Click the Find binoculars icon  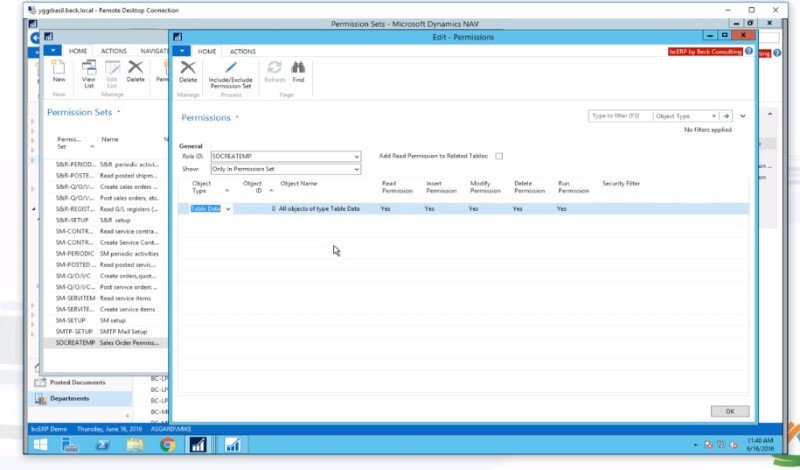tap(298, 71)
